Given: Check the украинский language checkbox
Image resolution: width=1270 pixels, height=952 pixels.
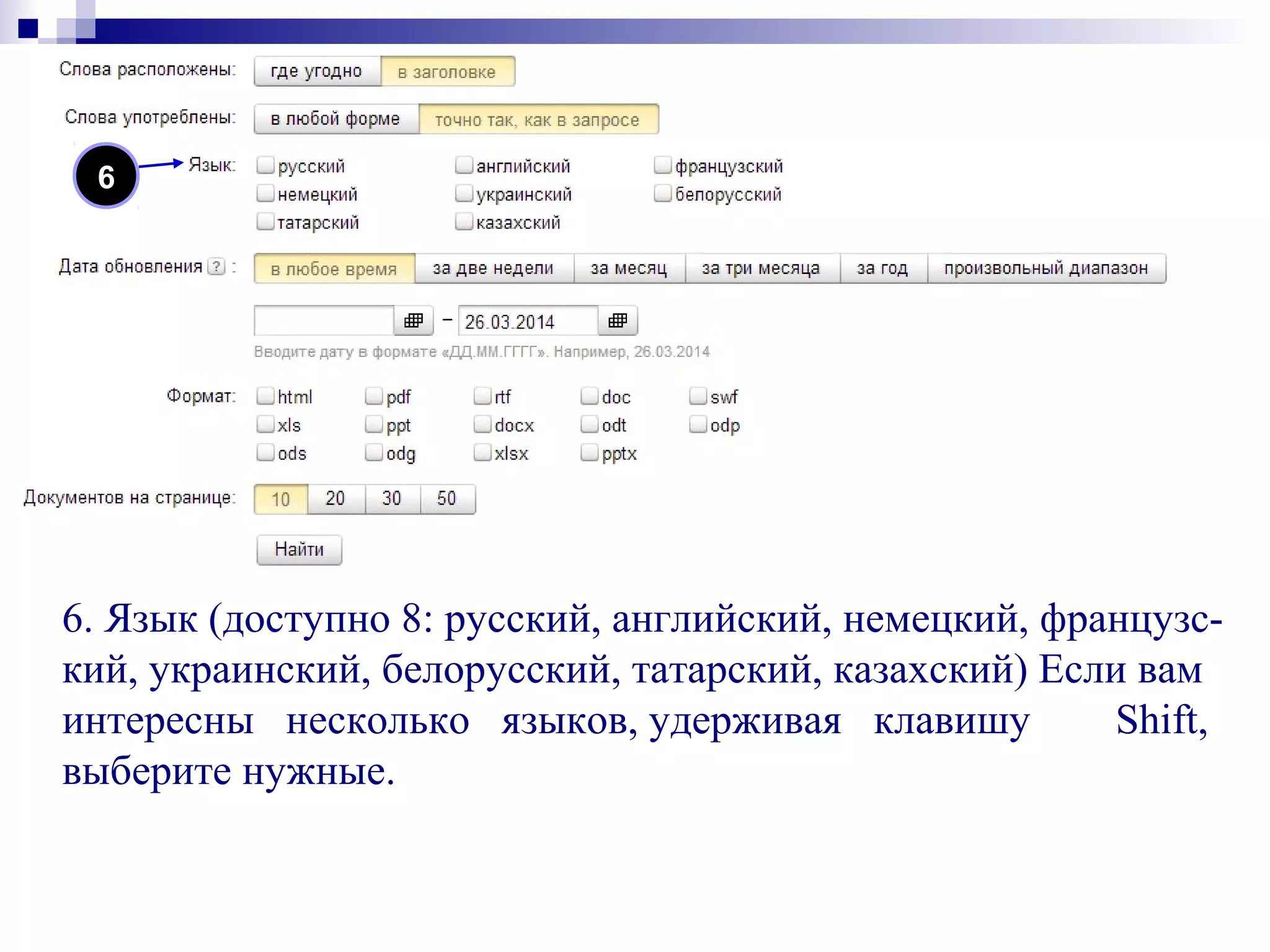Looking at the screenshot, I should point(464,193).
